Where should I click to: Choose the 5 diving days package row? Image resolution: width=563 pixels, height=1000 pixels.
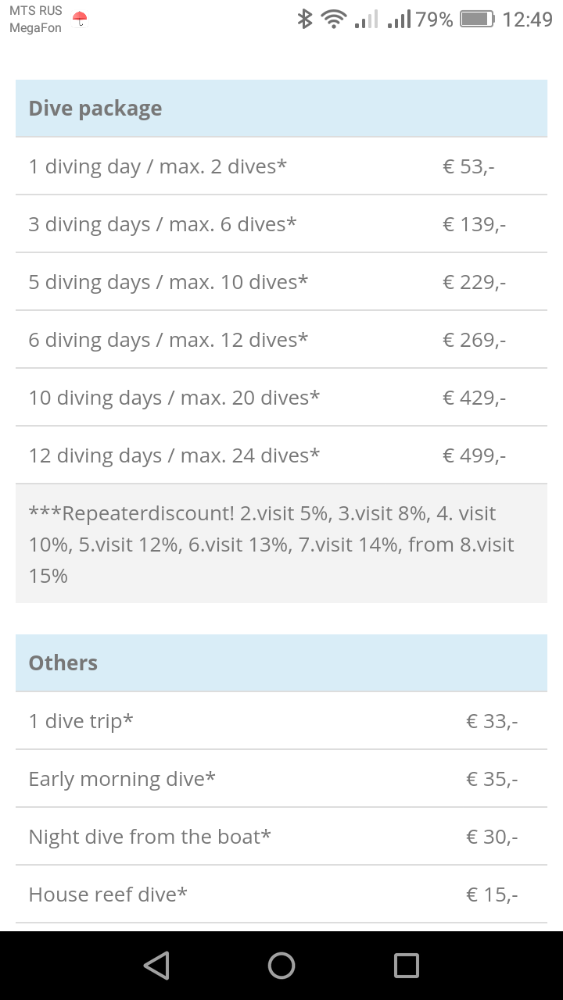click(x=281, y=282)
